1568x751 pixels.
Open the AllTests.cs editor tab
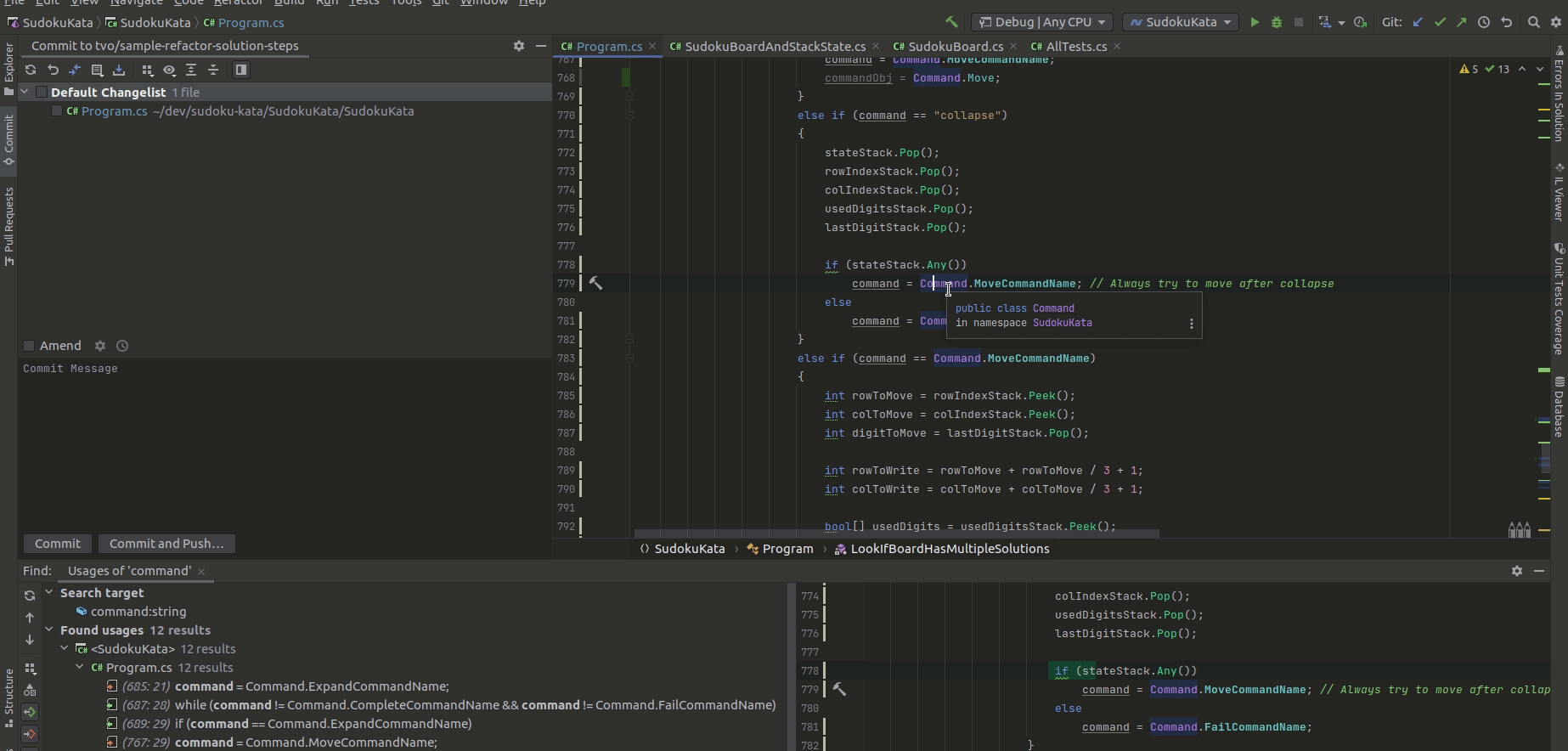click(1075, 47)
